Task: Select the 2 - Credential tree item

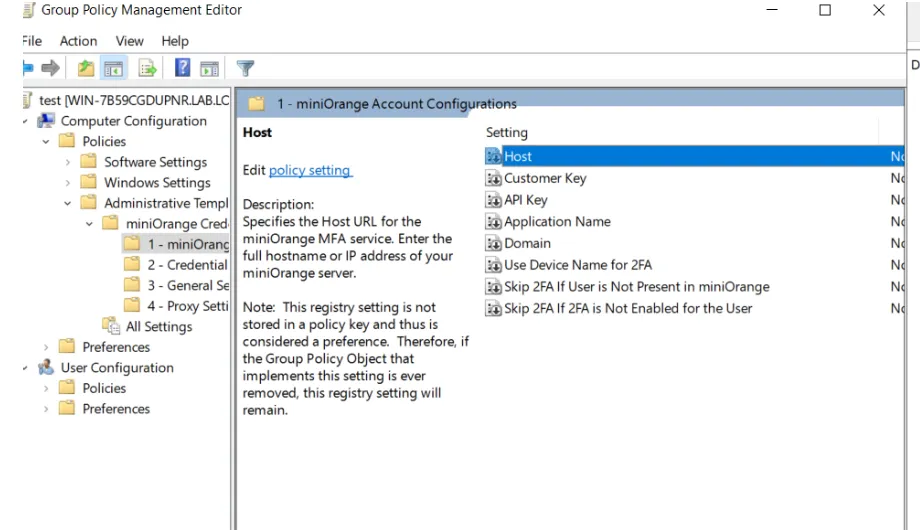Action: coord(187,265)
